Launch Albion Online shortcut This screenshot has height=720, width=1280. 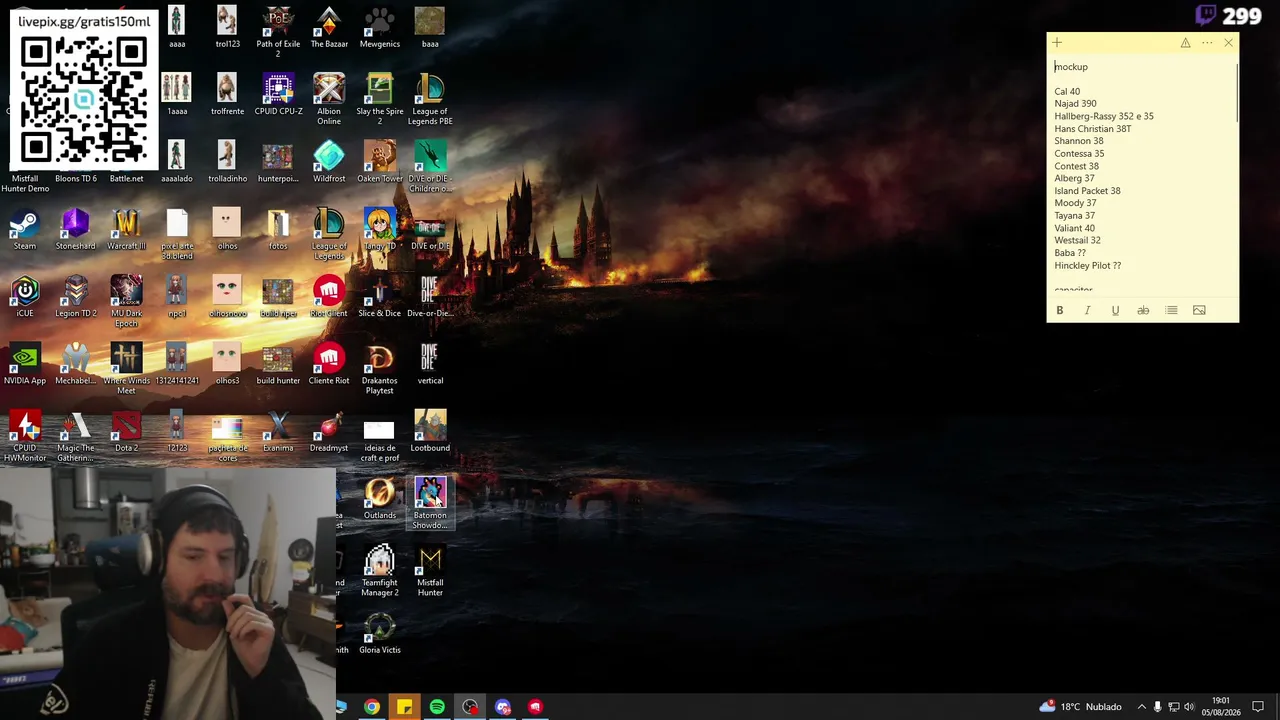click(x=329, y=99)
